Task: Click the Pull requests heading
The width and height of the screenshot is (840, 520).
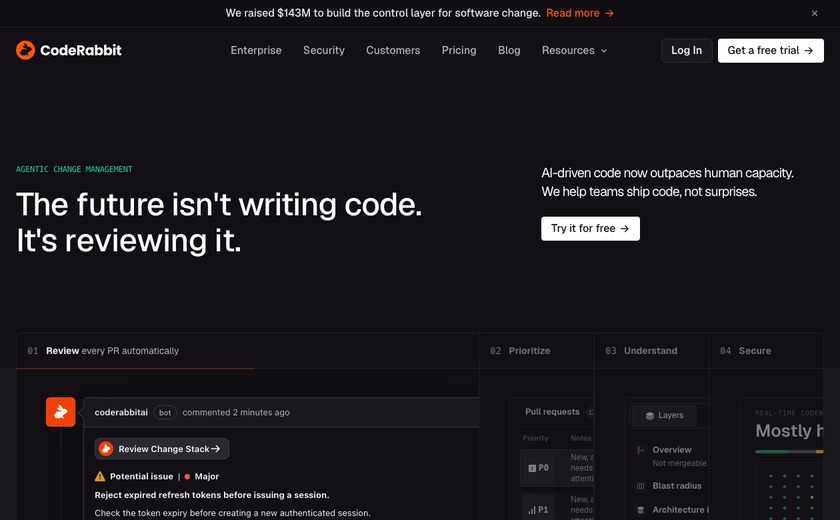Action: [x=552, y=412]
